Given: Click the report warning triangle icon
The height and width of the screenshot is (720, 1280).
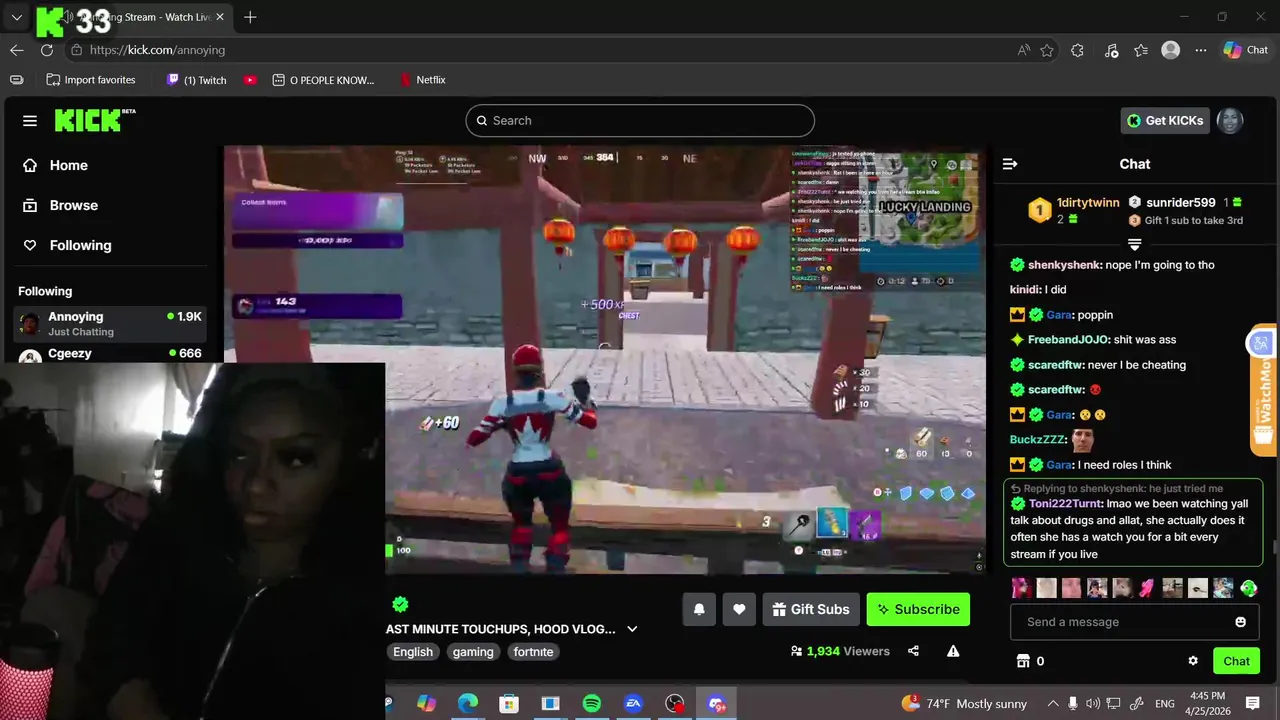Looking at the screenshot, I should coord(953,651).
